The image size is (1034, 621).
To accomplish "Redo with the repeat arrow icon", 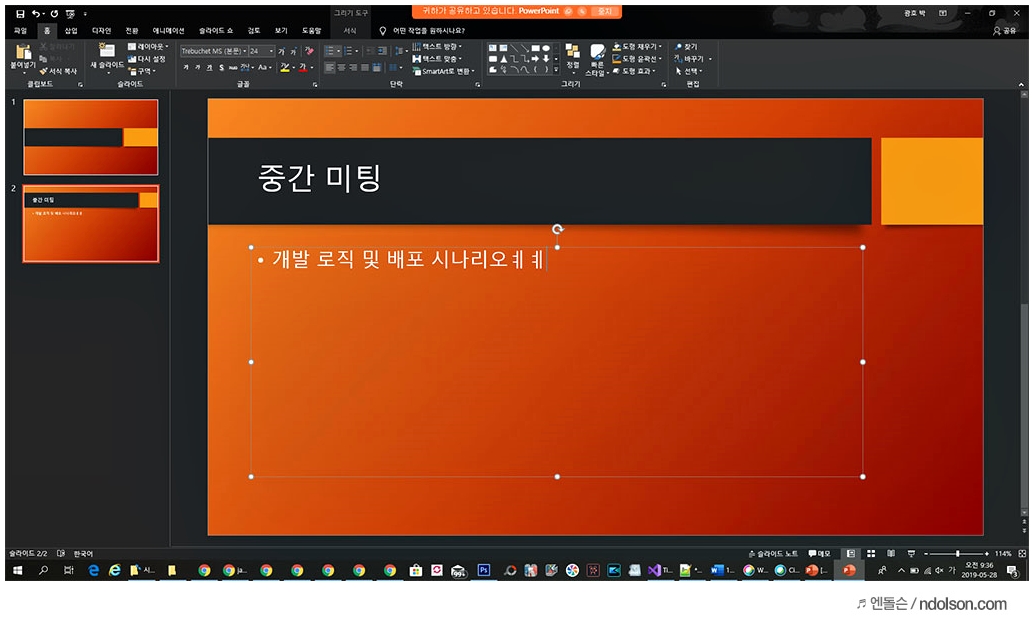I will pos(54,13).
